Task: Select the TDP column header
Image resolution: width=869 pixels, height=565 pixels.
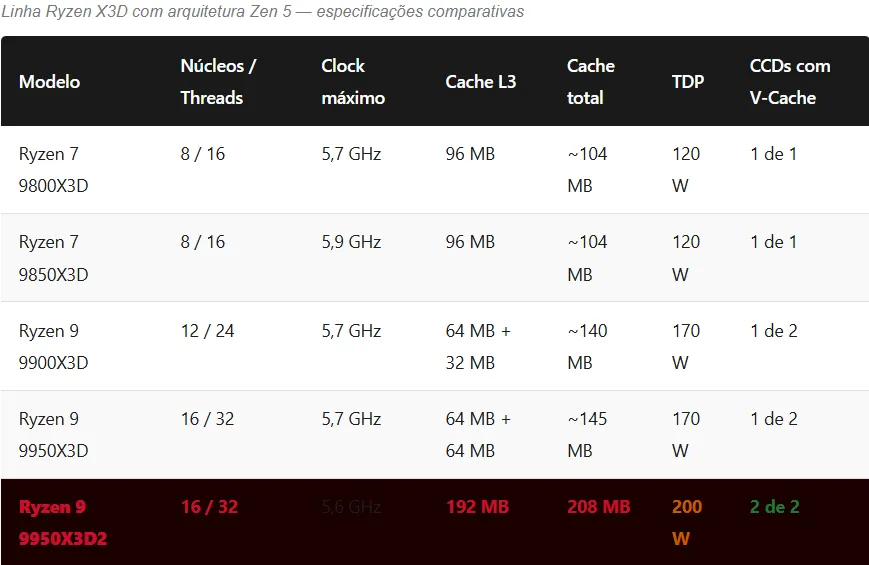Action: click(x=688, y=82)
